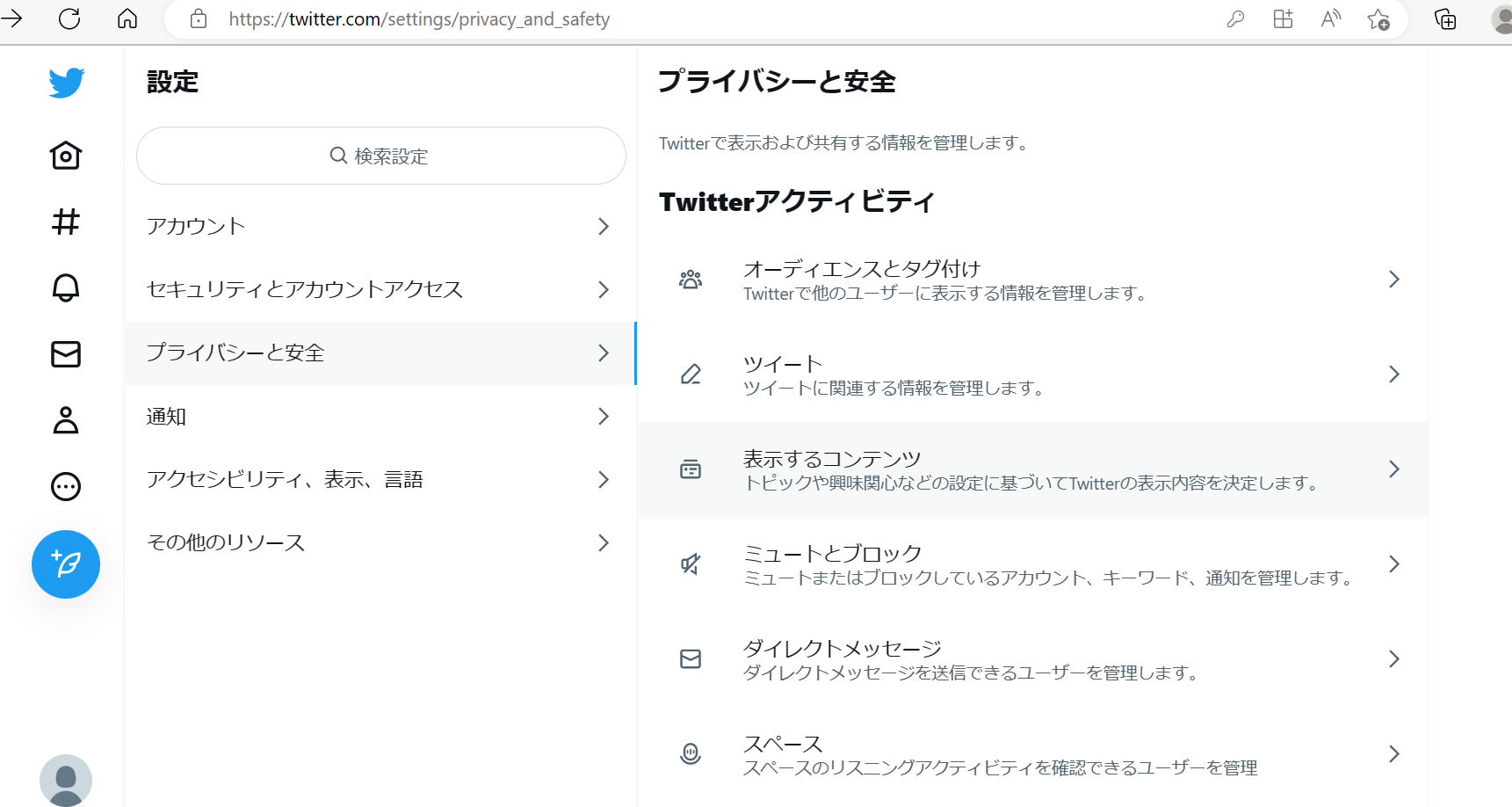This screenshot has width=1512, height=807.
Task: Click the 検索設定 search field
Action: [x=380, y=156]
